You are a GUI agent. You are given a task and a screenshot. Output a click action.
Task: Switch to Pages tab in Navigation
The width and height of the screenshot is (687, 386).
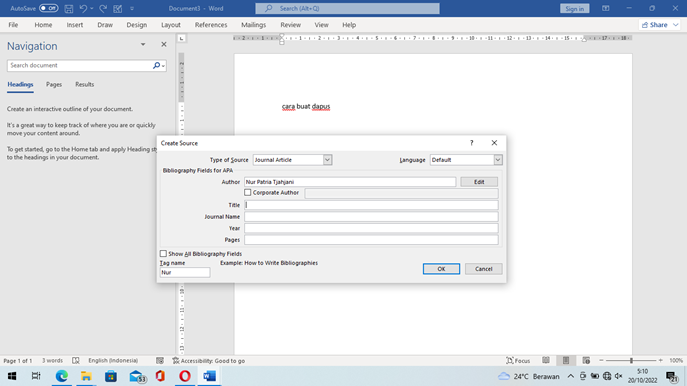pyautogui.click(x=54, y=85)
